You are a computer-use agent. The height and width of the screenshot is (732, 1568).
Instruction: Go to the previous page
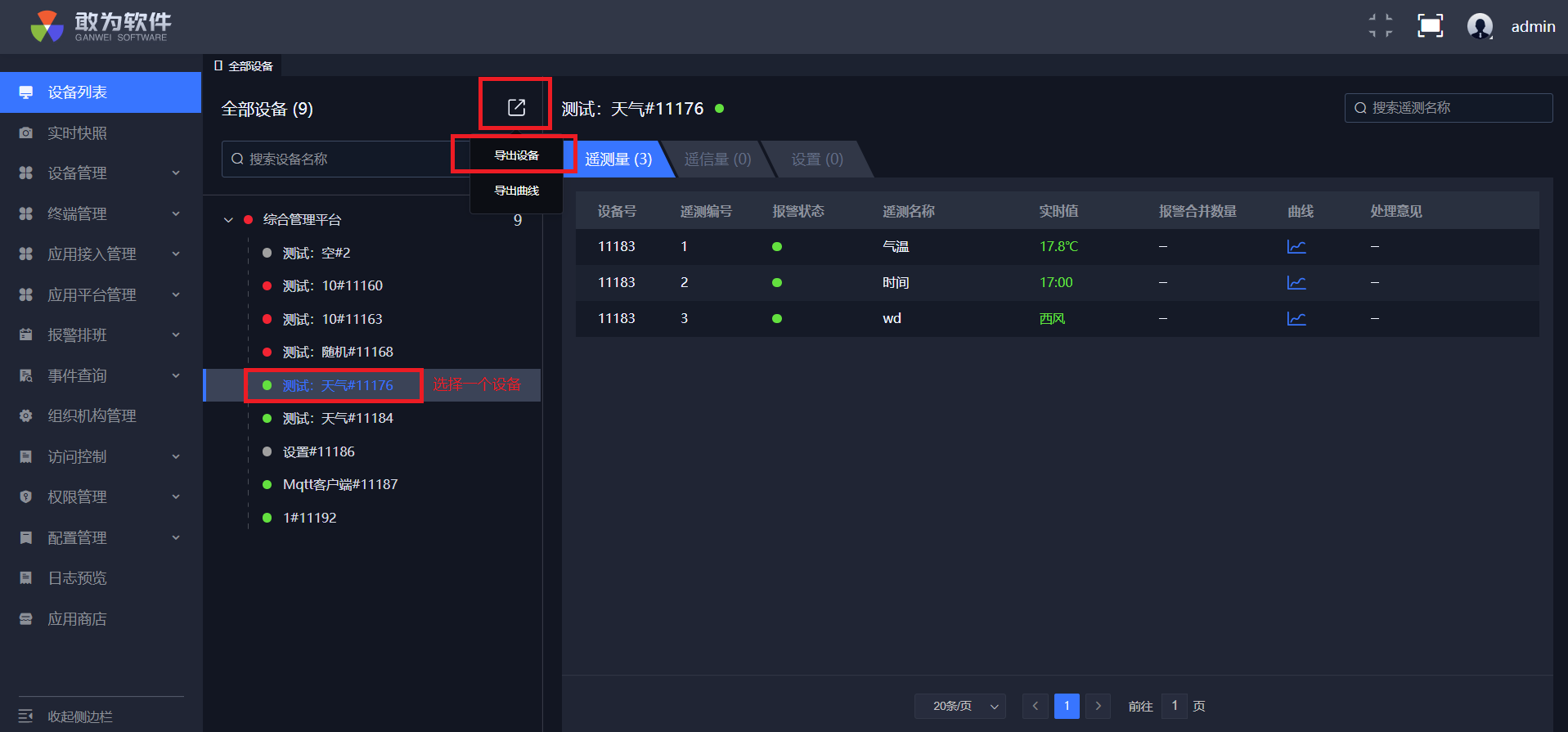(1035, 706)
